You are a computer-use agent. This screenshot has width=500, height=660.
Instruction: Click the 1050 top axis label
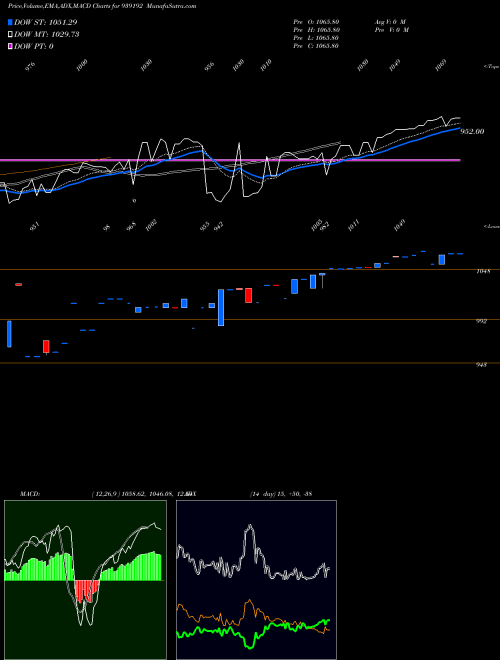tap(362, 65)
